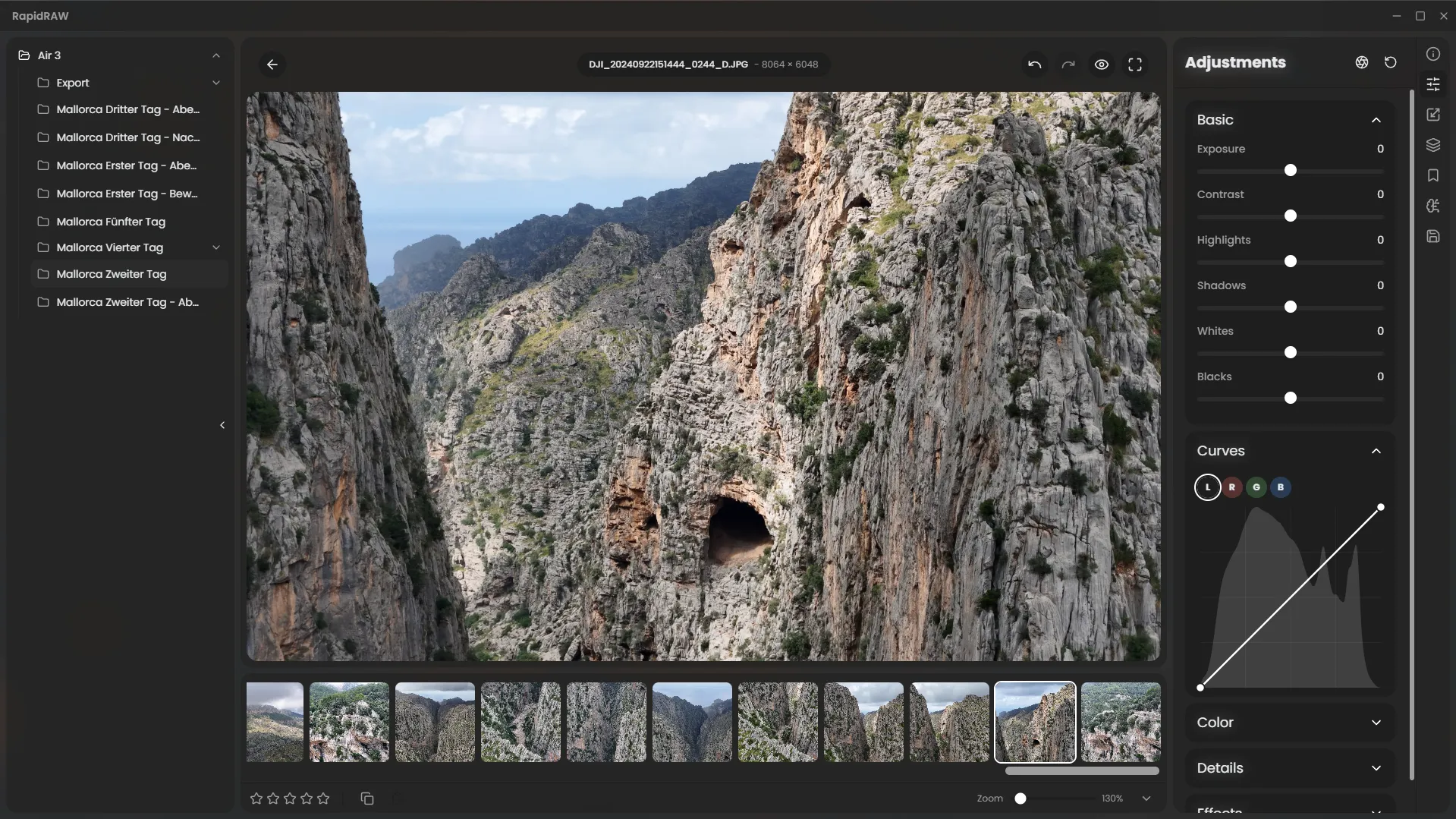Click the Exposure slider handle
The width and height of the screenshot is (1456, 819).
tap(1290, 170)
